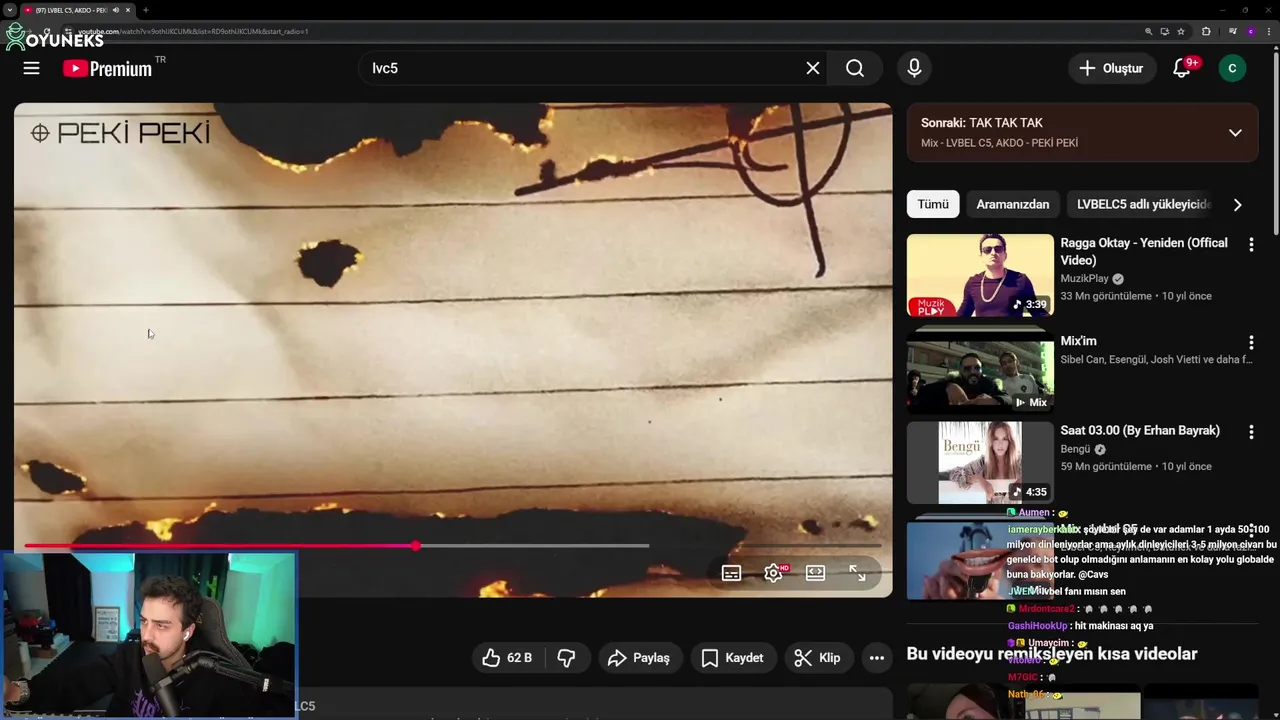Open Saat 03.00 Bengü video thumbnail
Image resolution: width=1280 pixels, height=720 pixels.
click(x=980, y=462)
